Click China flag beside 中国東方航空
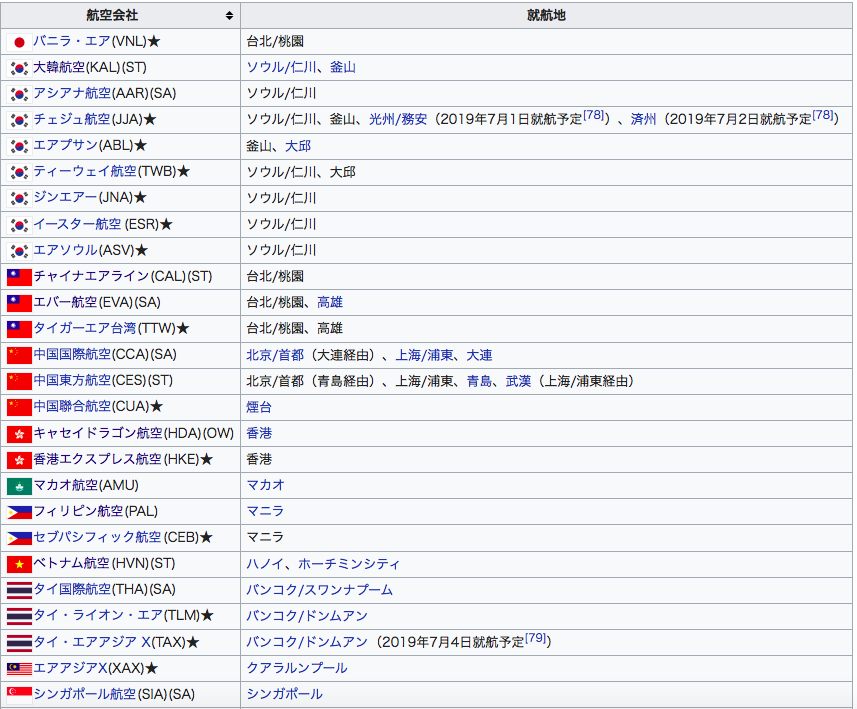857x709 pixels. pos(19,381)
